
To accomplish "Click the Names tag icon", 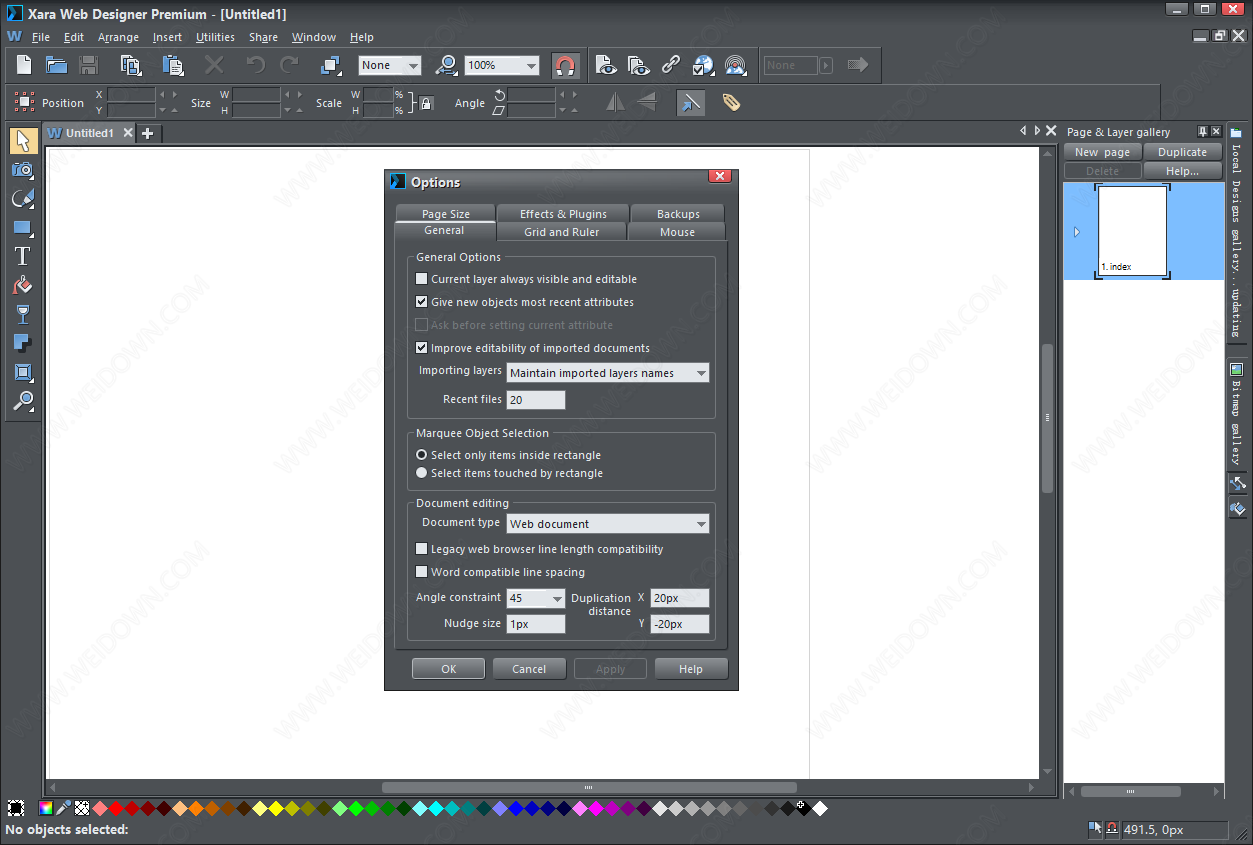I will pyautogui.click(x=731, y=102).
